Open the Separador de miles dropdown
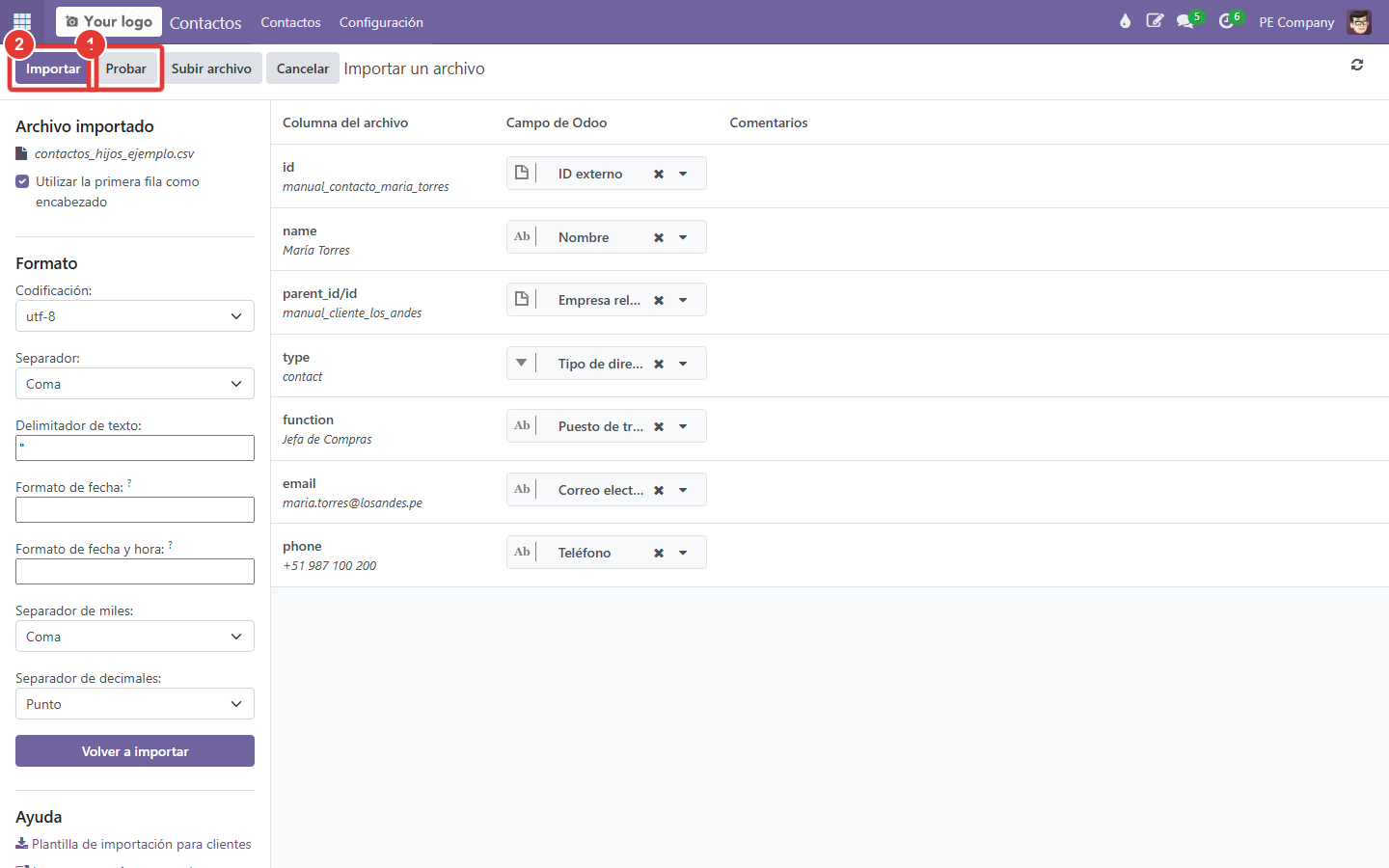 [x=135, y=637]
